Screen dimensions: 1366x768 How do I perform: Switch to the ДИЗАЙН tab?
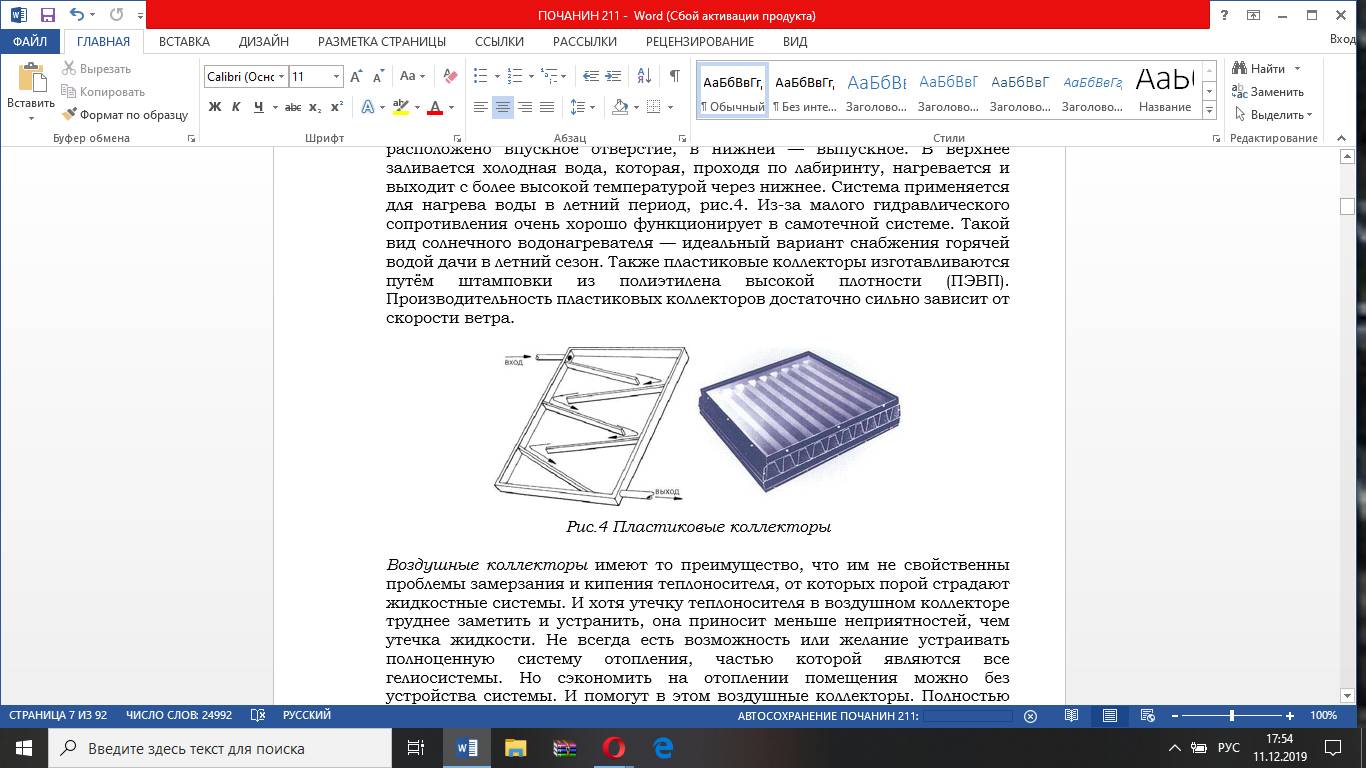coord(264,42)
